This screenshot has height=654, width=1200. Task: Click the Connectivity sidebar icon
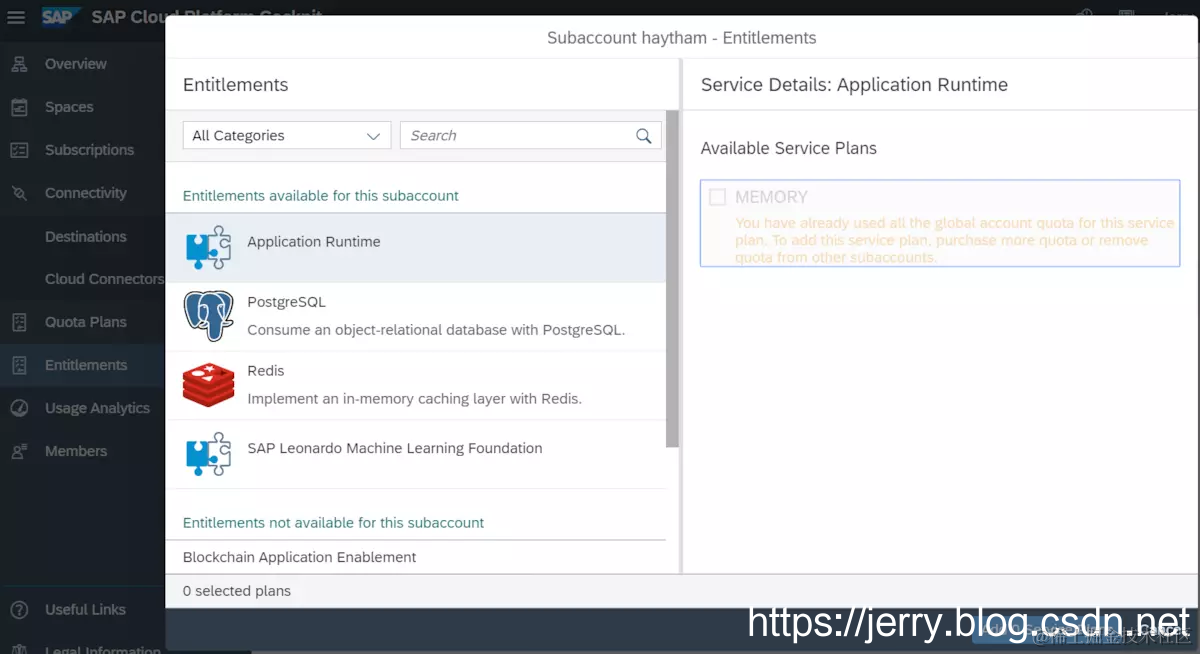coord(19,193)
